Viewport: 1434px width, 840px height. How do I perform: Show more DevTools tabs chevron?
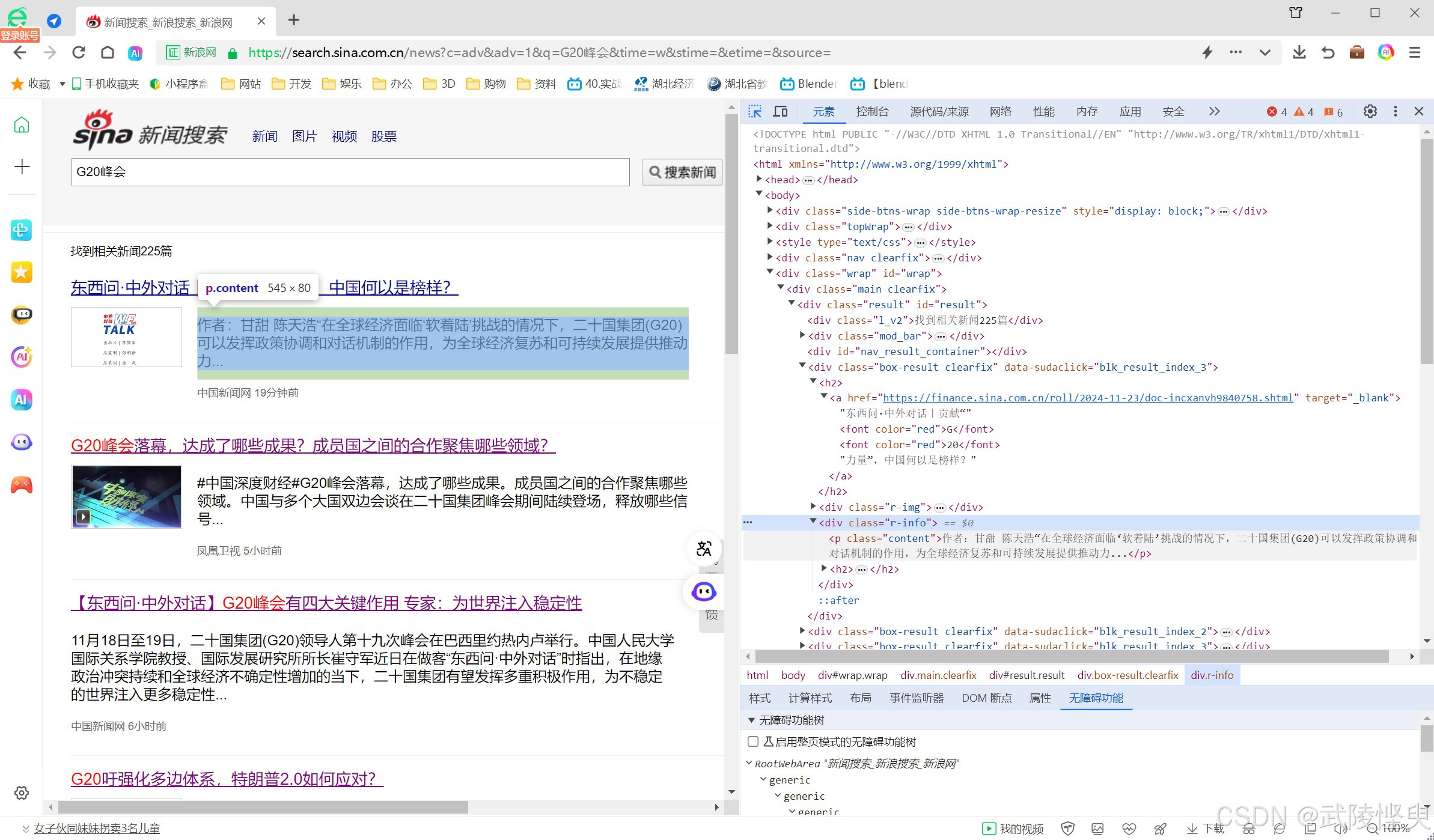1214,112
